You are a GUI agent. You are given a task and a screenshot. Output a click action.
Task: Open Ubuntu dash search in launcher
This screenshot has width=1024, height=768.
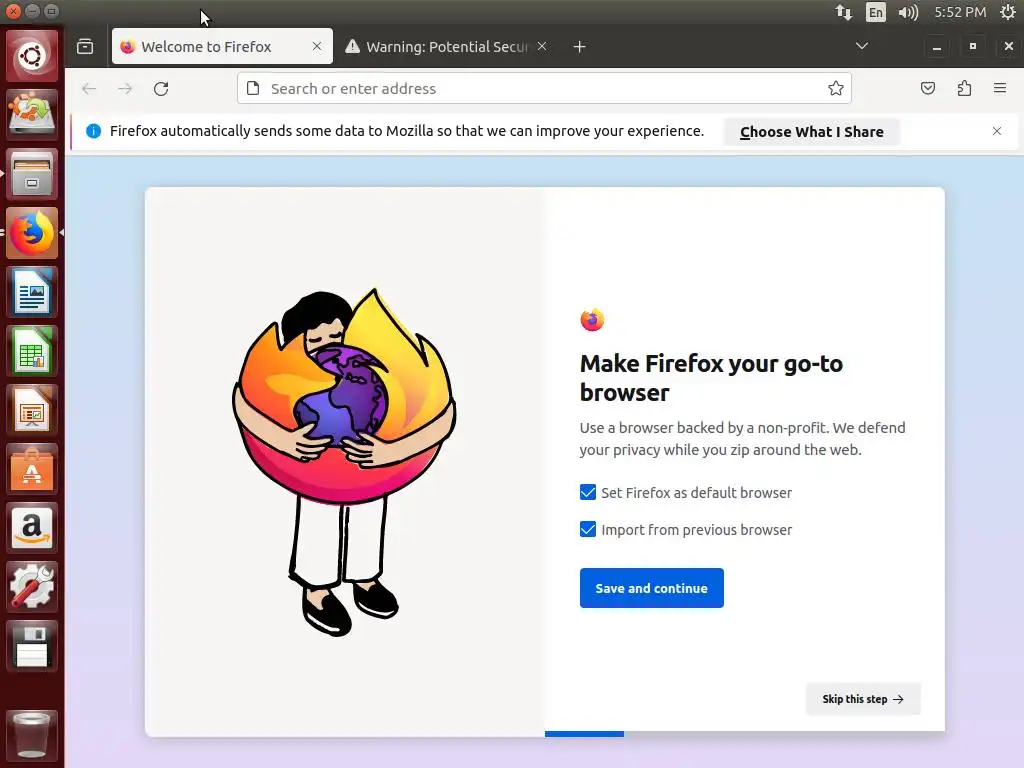pyautogui.click(x=32, y=55)
